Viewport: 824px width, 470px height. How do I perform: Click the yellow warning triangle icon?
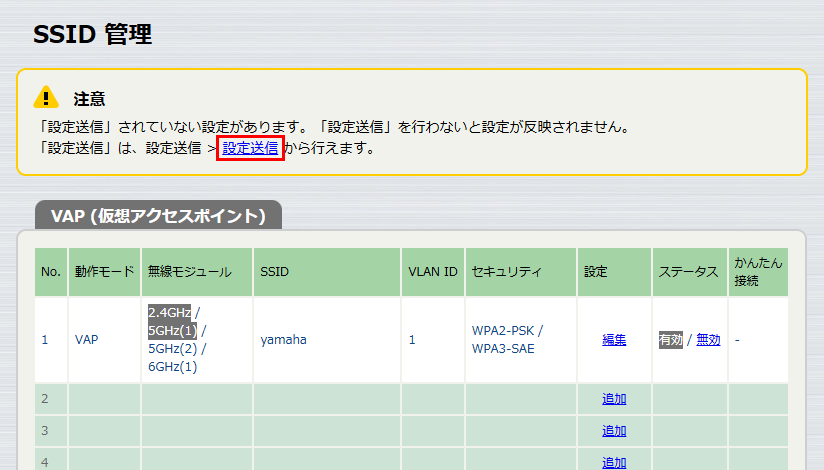[46, 97]
